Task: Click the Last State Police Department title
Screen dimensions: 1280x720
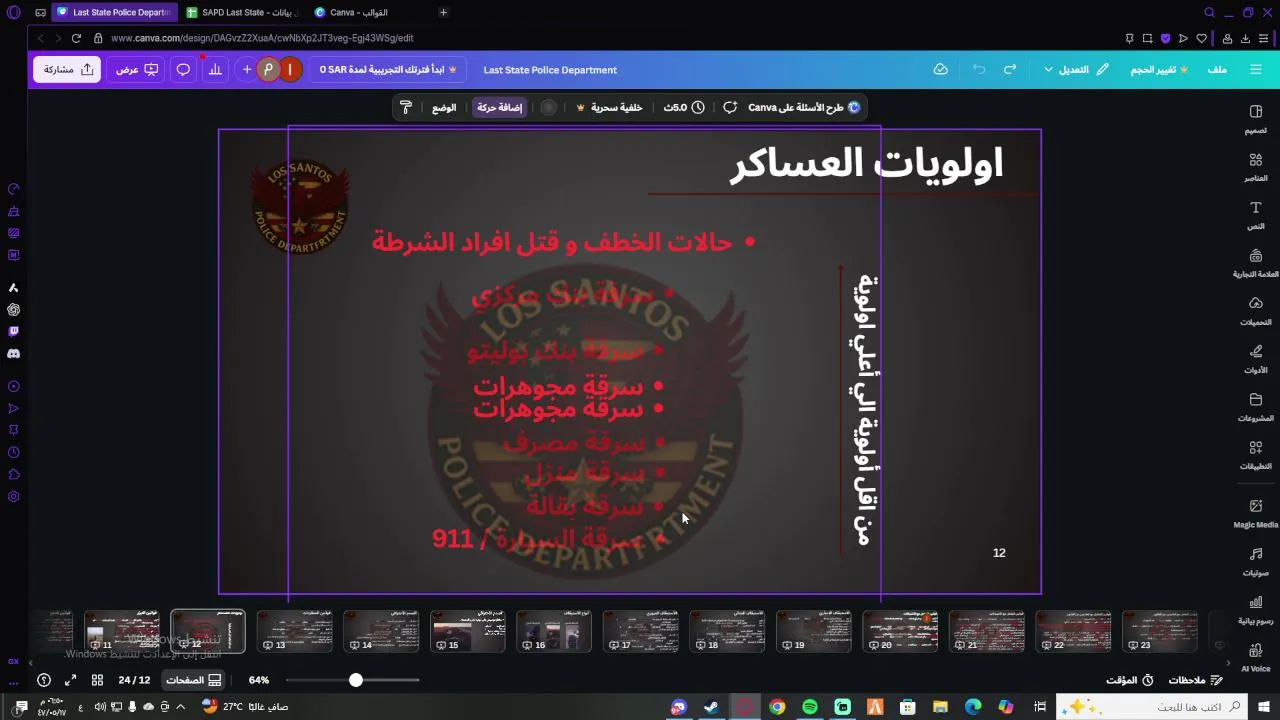Action: coord(550,70)
